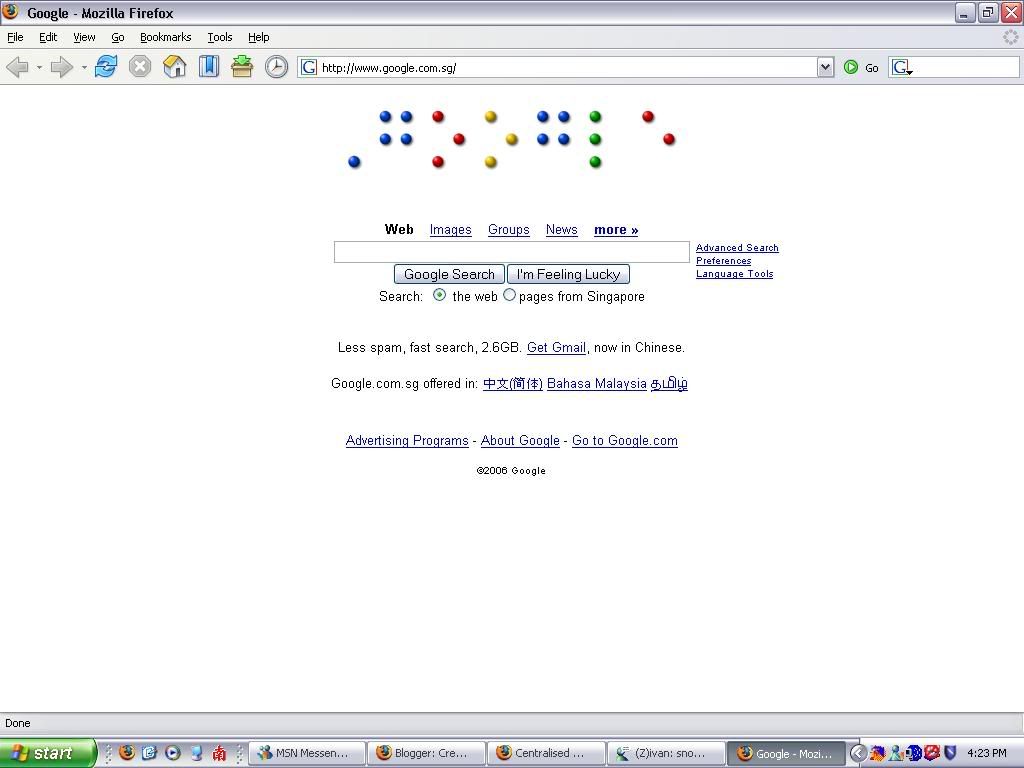
Task: Click the blue globe tray icon
Action: pos(914,753)
